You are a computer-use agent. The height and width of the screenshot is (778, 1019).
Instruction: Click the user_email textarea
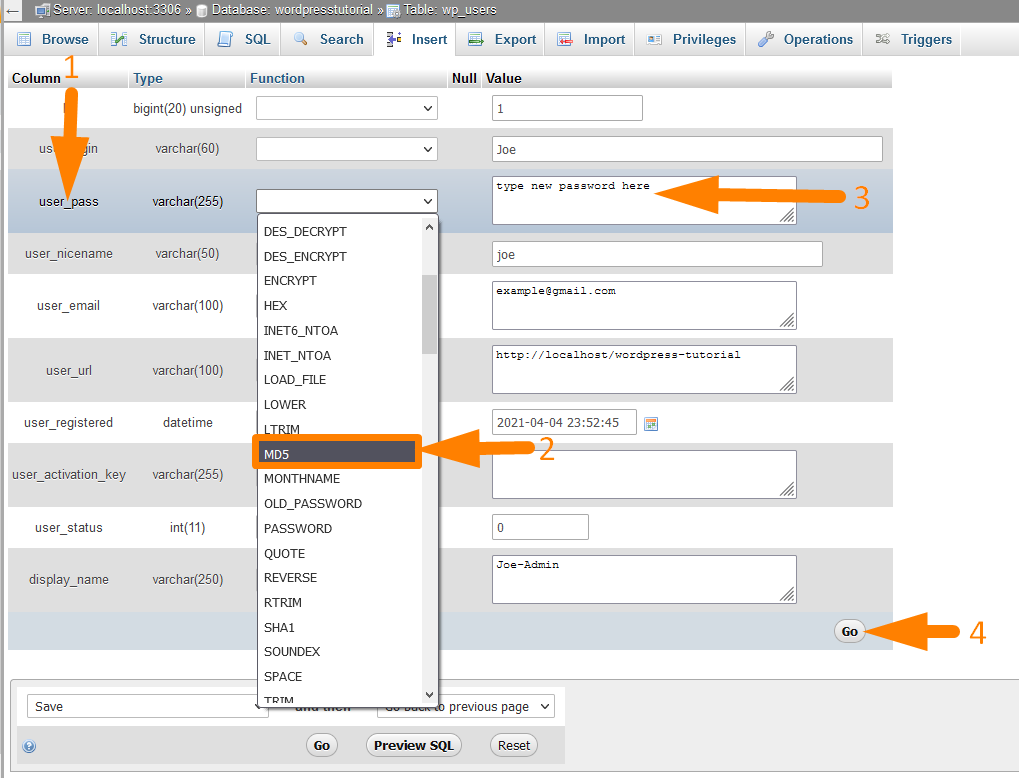coord(644,305)
